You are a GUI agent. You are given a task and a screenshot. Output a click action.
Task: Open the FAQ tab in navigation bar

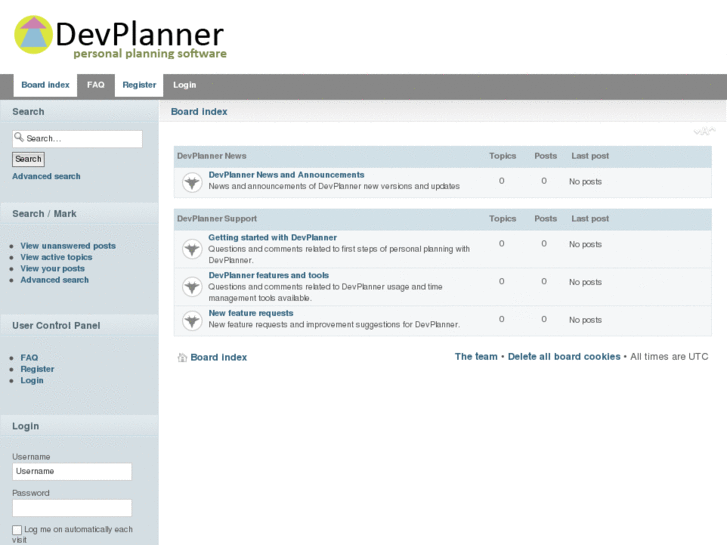[96, 85]
